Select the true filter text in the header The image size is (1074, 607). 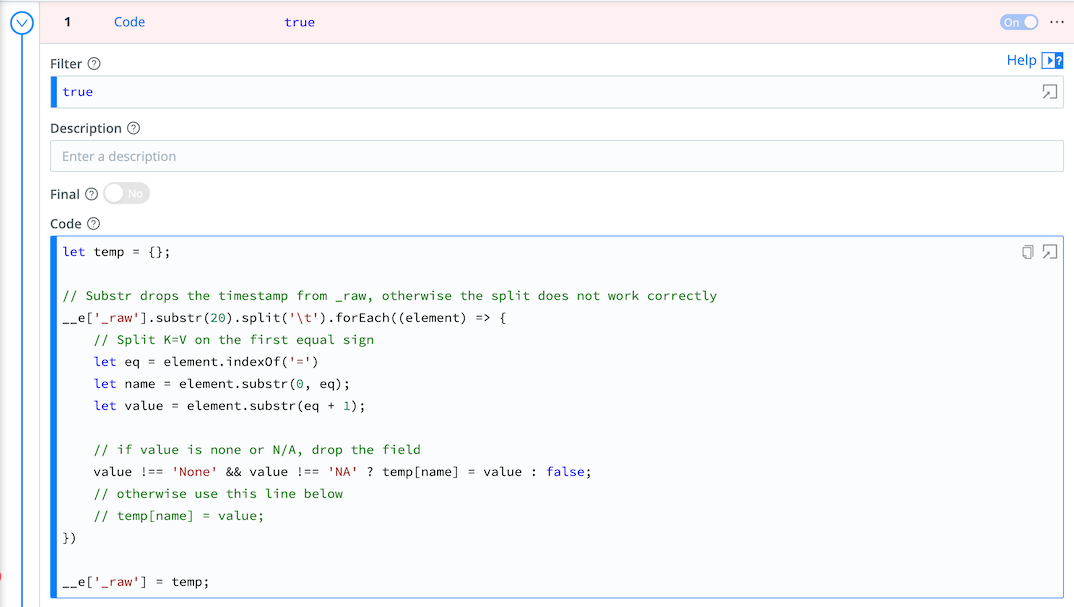(299, 21)
